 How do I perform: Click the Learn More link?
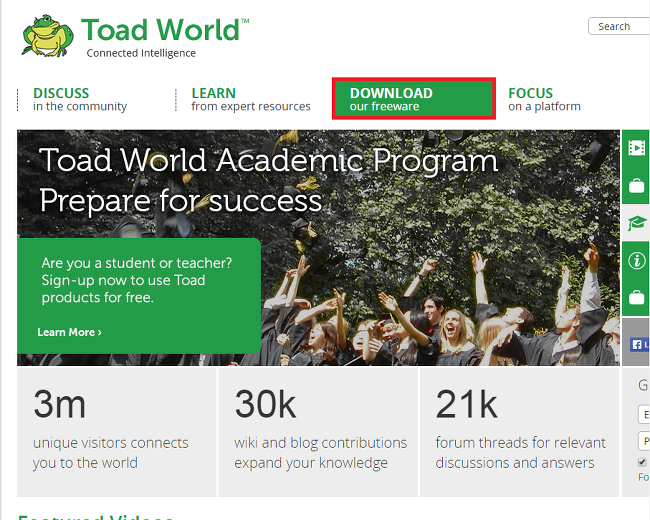(69, 332)
